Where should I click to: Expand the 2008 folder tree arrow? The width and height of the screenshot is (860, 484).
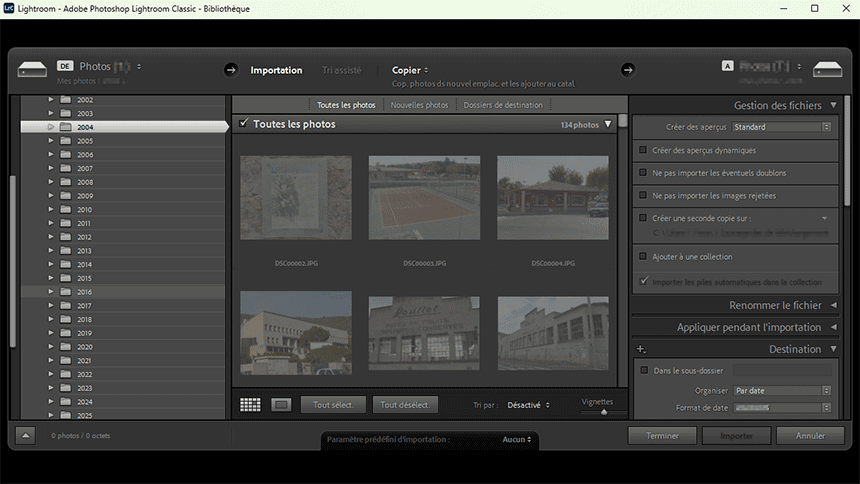(x=50, y=182)
